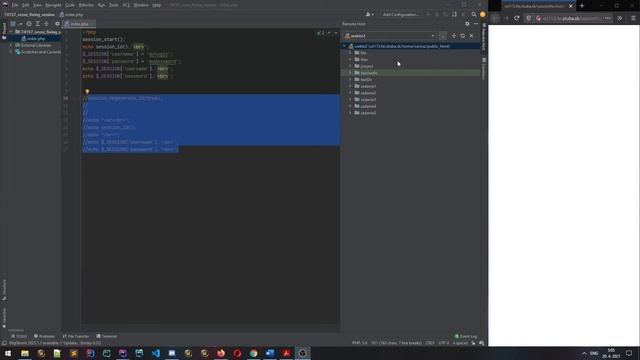The image size is (640, 360).
Task: Open Remote Host settings gear
Action: tap(467, 24)
